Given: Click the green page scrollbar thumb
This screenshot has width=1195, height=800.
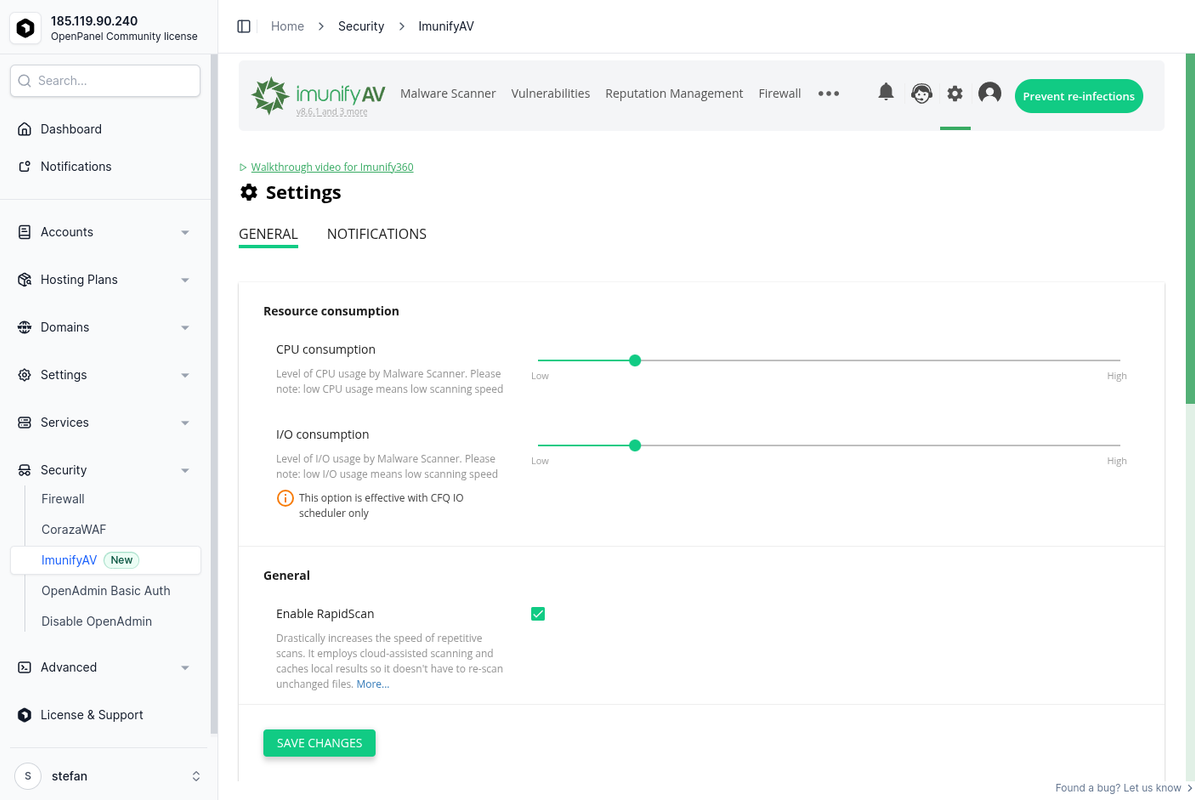Looking at the screenshot, I should click(1190, 229).
